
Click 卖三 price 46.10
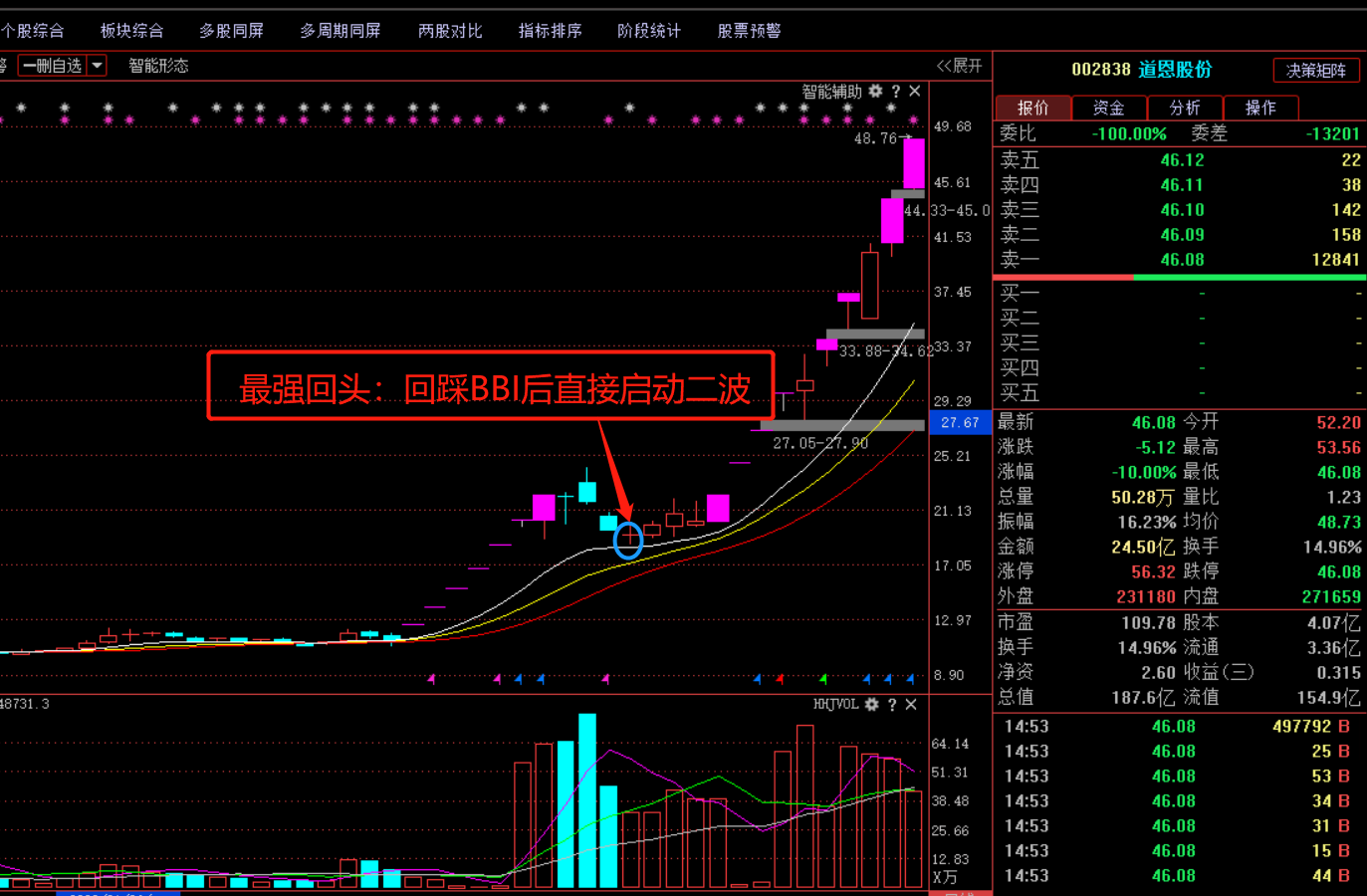tap(1182, 210)
